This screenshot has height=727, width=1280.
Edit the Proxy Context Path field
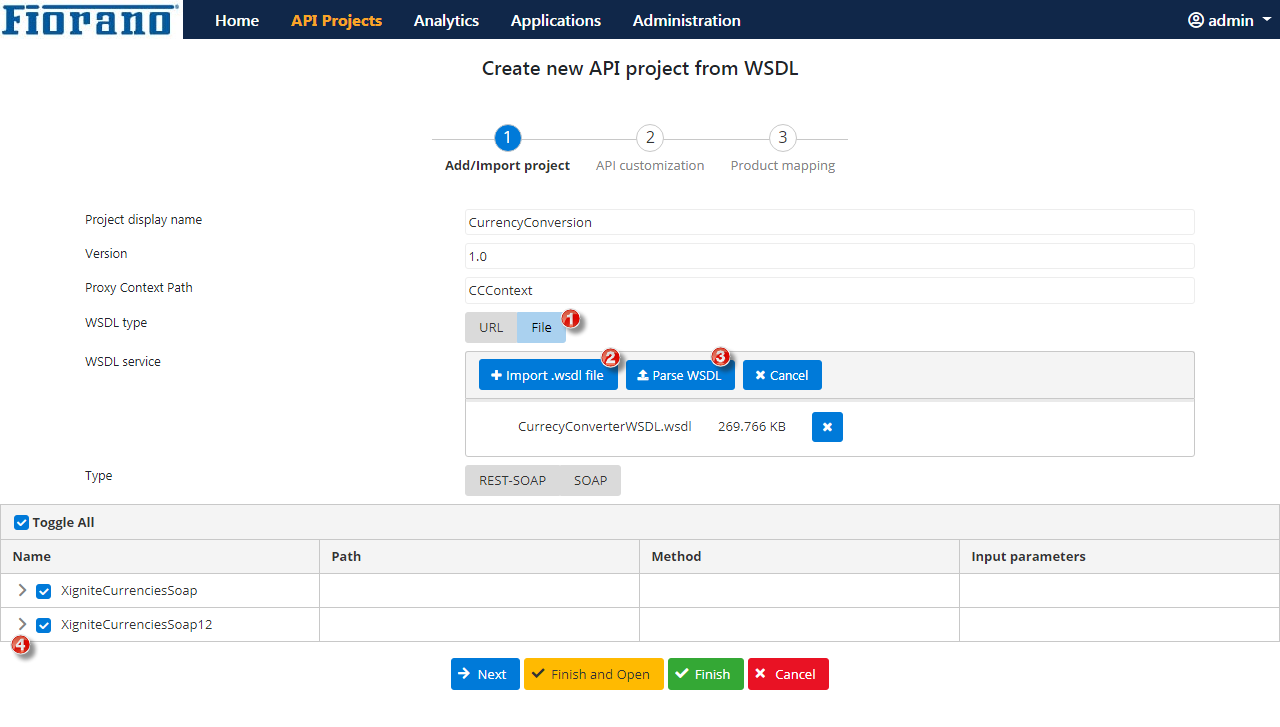pos(830,290)
